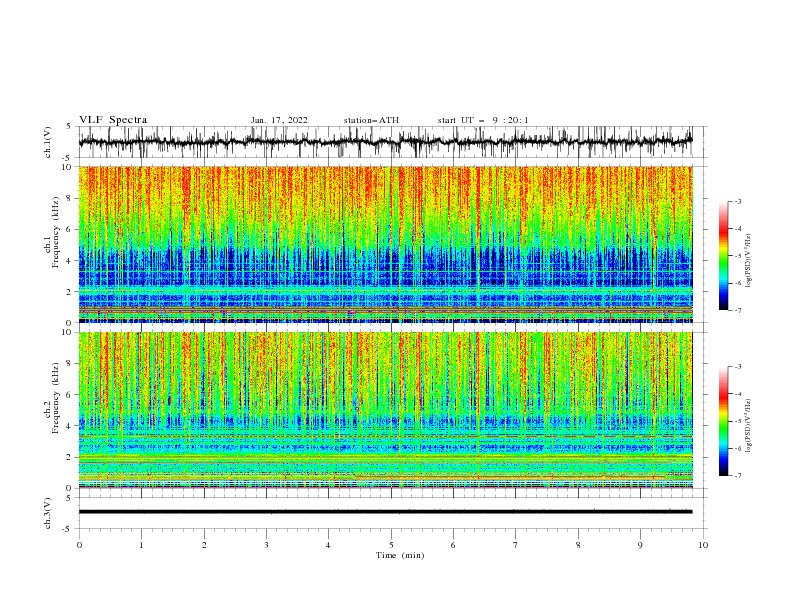Click the time axis tick label "0"
The height and width of the screenshot is (612, 792).
pyautogui.click(x=79, y=545)
